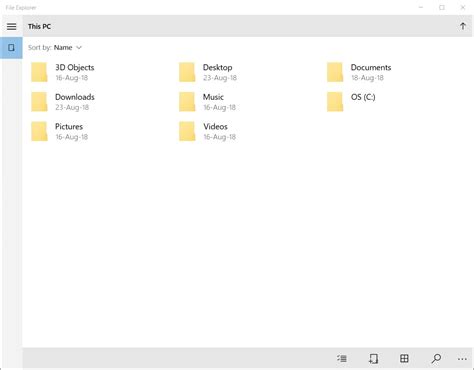
Task: Click the Downloads folder icon
Action: pyautogui.click(x=39, y=102)
